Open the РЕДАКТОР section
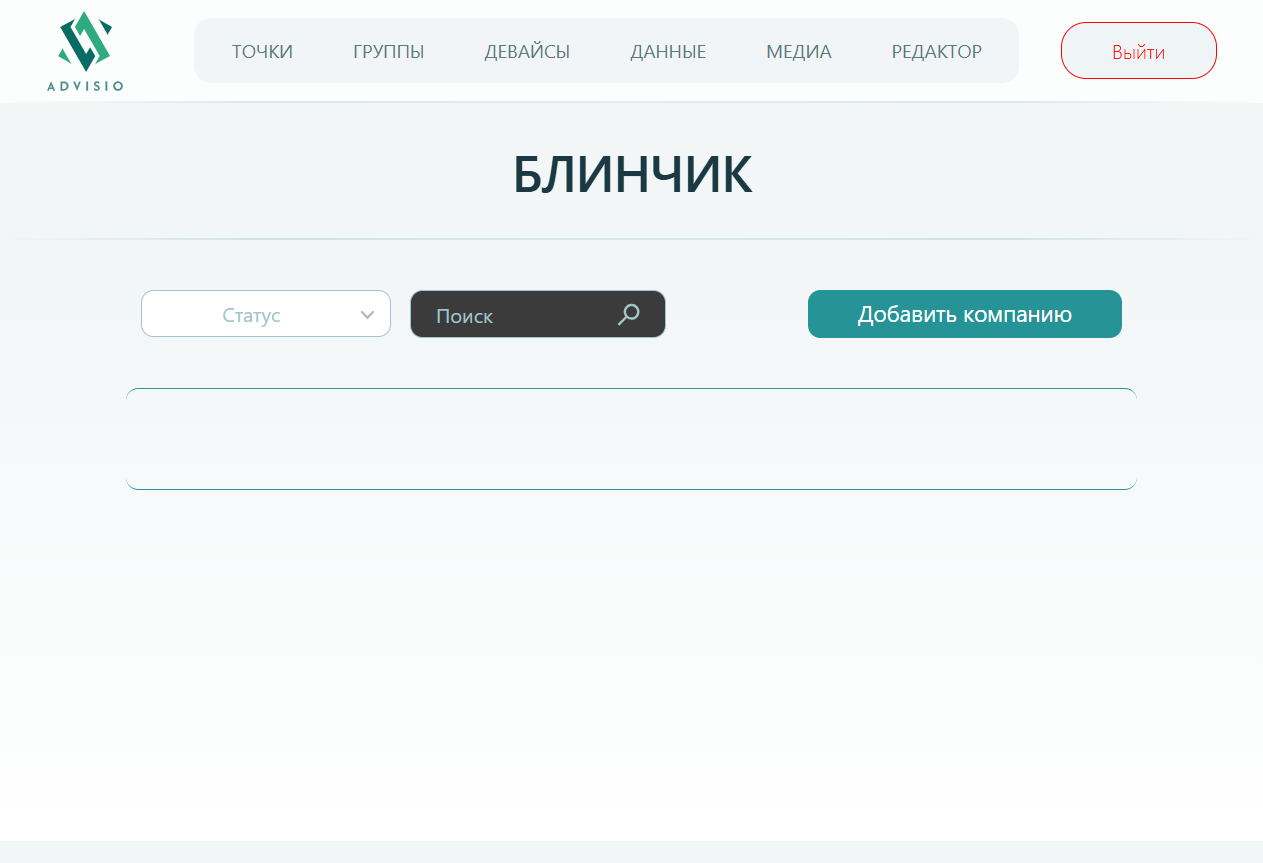Screen dimensions: 1263x863 (936, 51)
